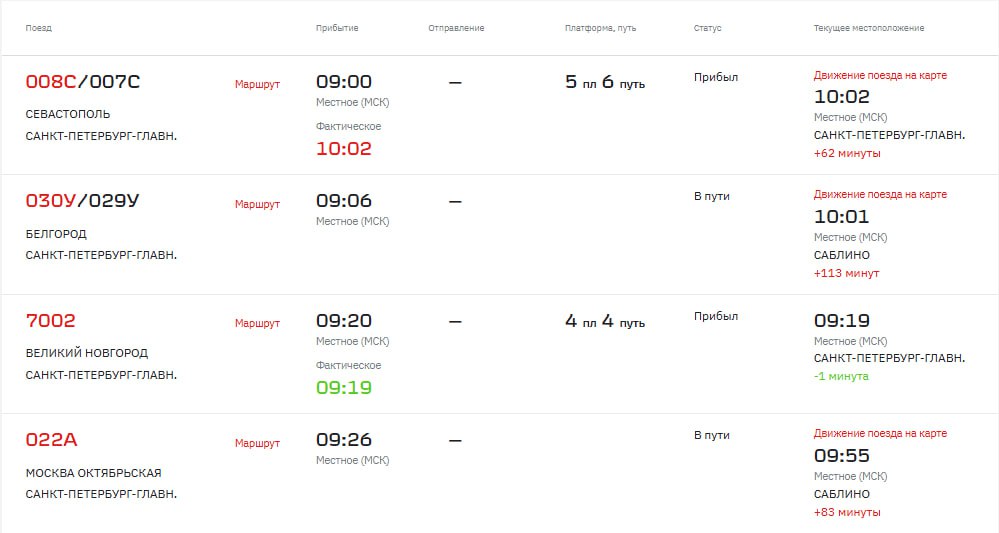Click the Текущее местоположение column header
999x533 pixels.
tap(868, 28)
